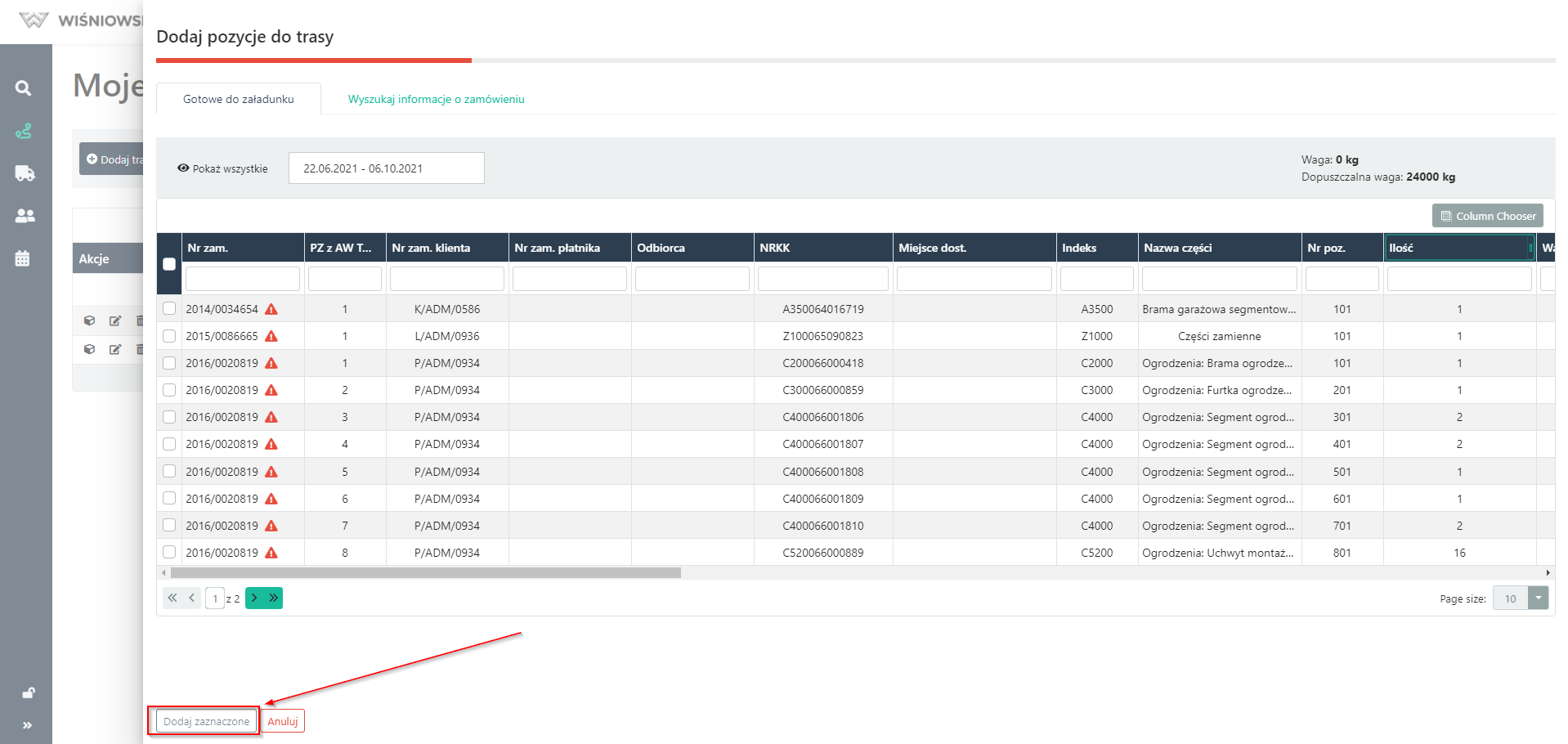This screenshot has width=1568, height=744.
Task: Open the calendar icon in sidebar
Action: [x=23, y=258]
